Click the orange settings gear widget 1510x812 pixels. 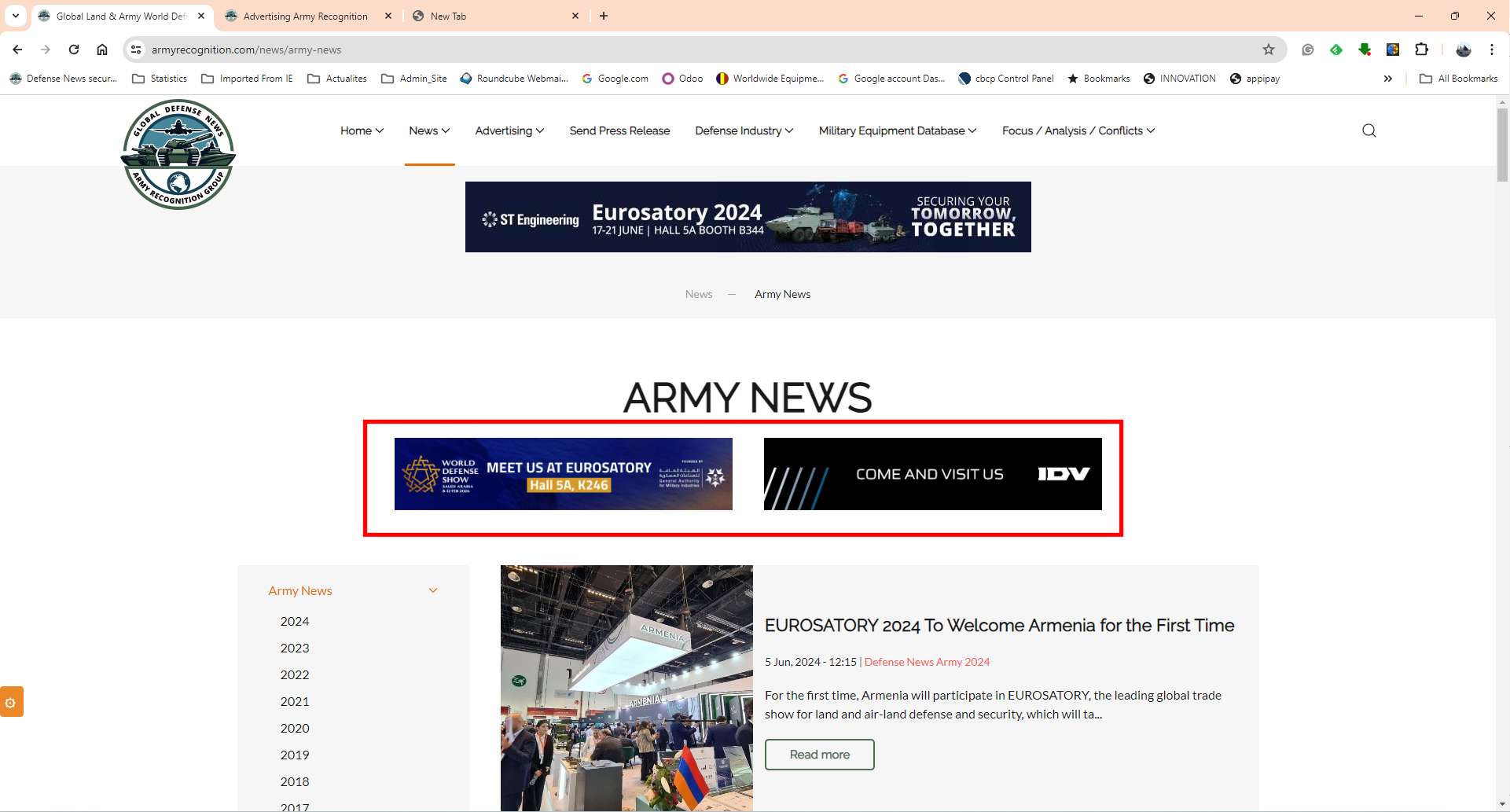click(11, 702)
